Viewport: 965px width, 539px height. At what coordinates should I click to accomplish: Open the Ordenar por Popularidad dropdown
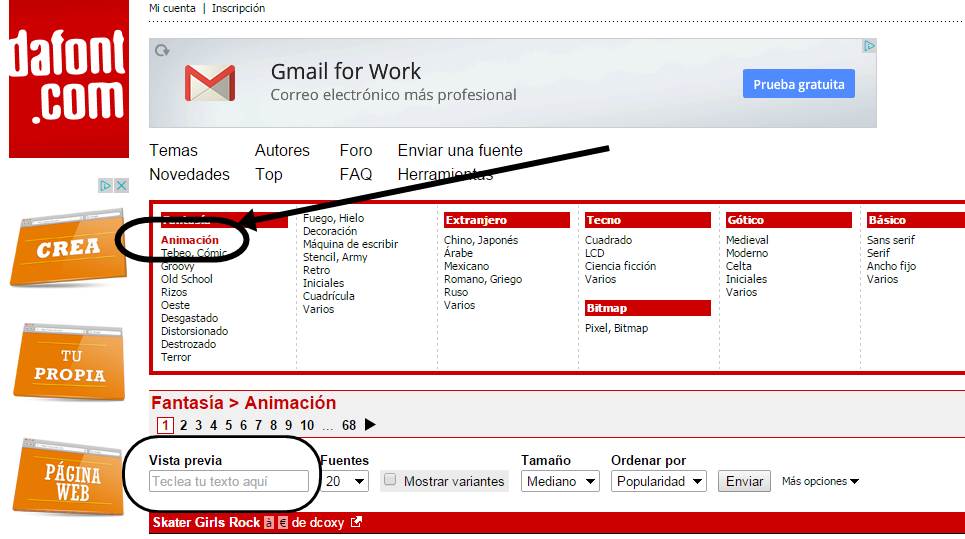659,481
